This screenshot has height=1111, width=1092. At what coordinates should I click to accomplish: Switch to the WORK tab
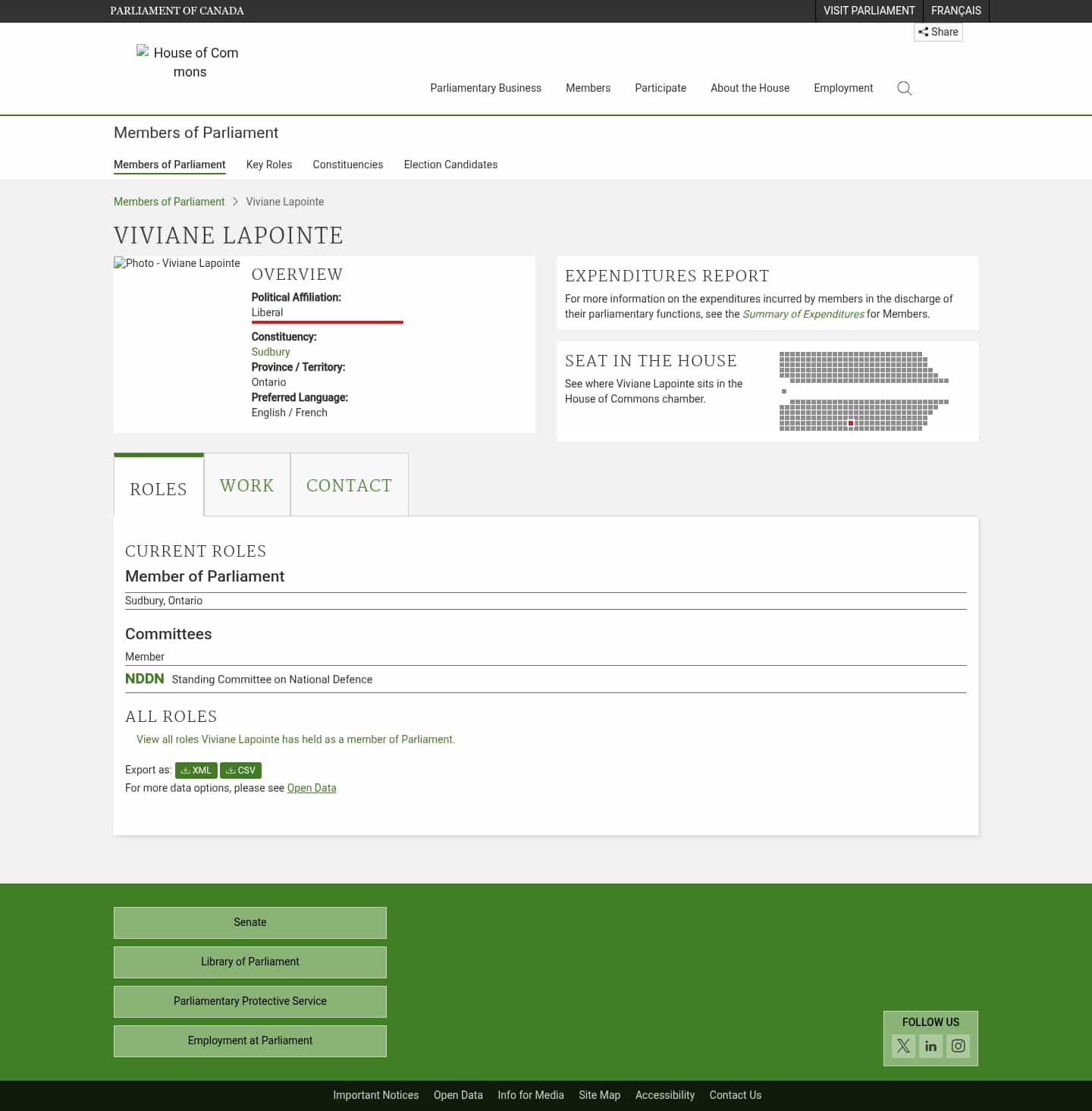246,485
